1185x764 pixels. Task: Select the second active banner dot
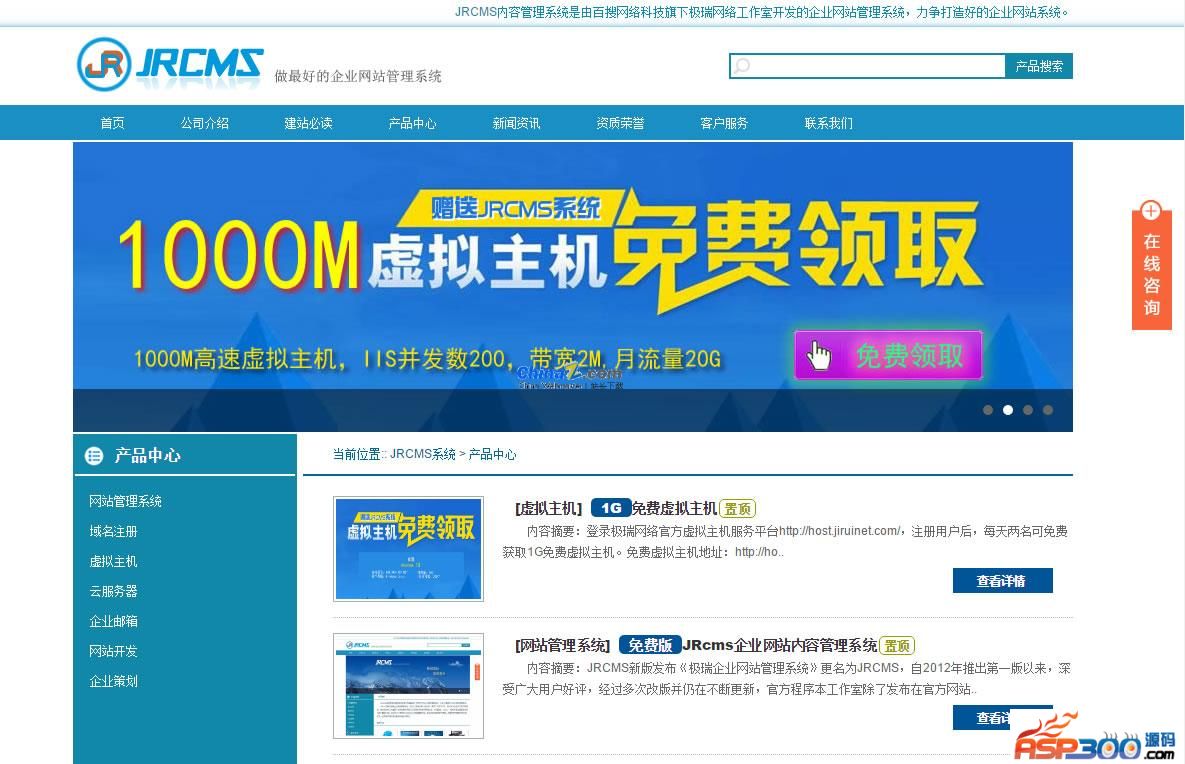coord(1007,410)
